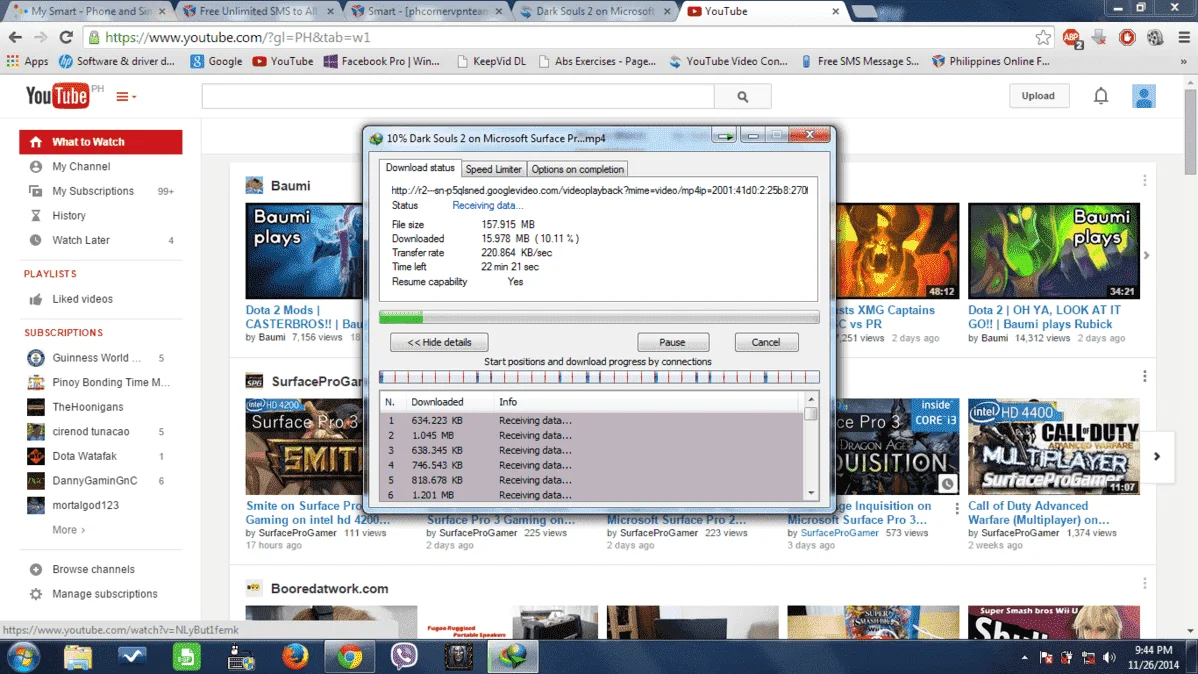Click the YouTube logo
The height and width of the screenshot is (674, 1198).
[x=57, y=96]
